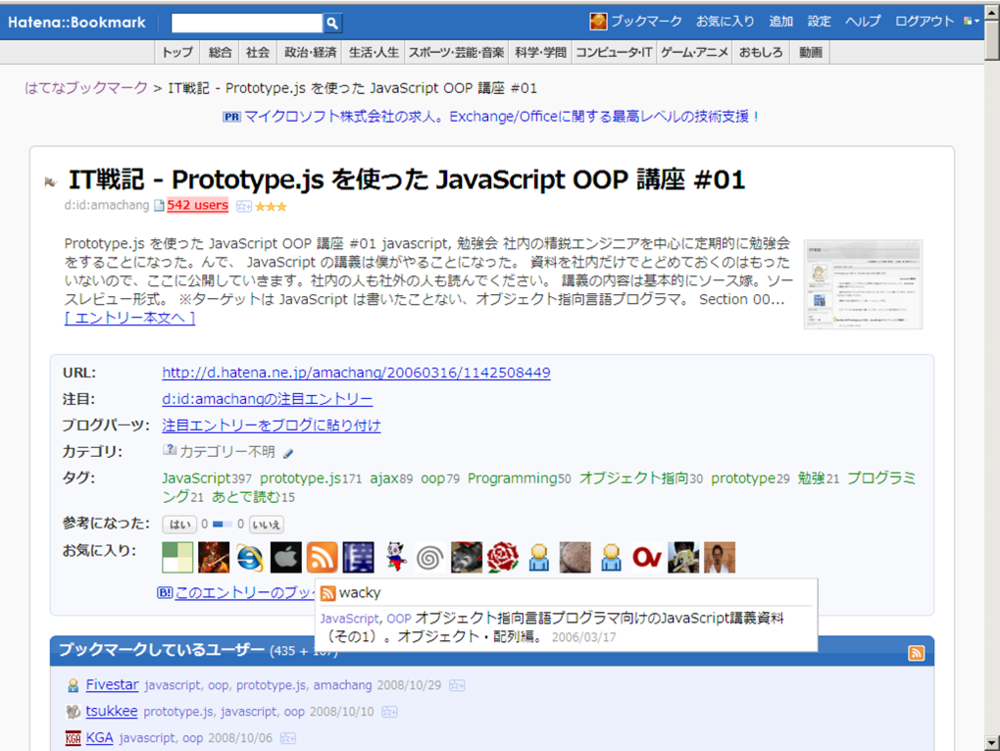Click the Microsoft PR advertisement link
1000x751 pixels.
coord(502,117)
